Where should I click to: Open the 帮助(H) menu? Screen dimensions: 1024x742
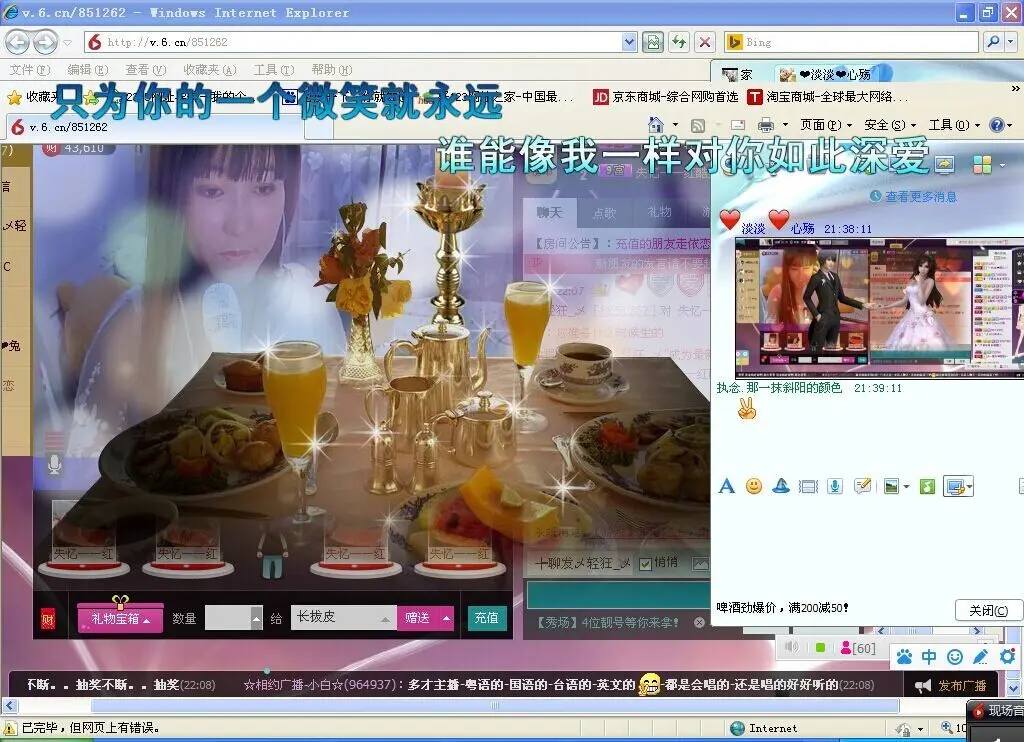tap(332, 70)
